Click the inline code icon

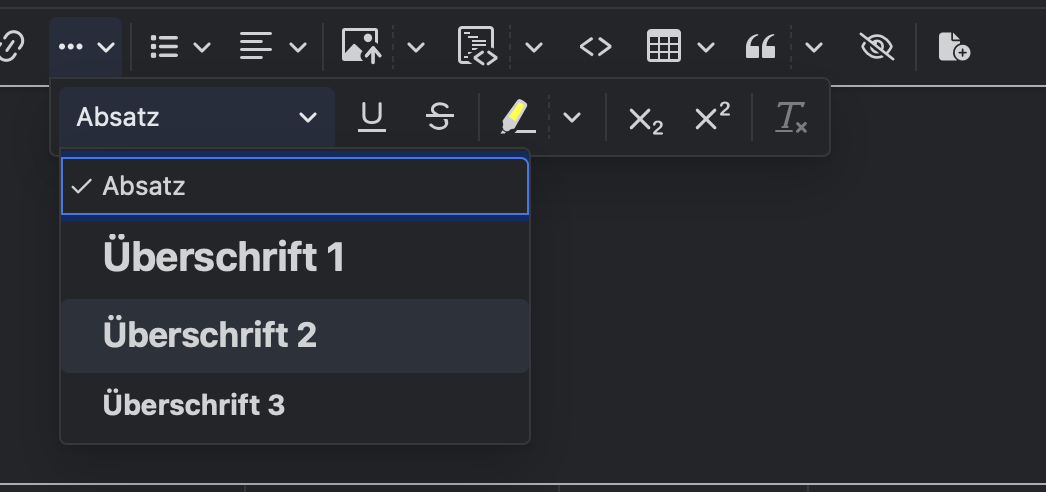595,47
